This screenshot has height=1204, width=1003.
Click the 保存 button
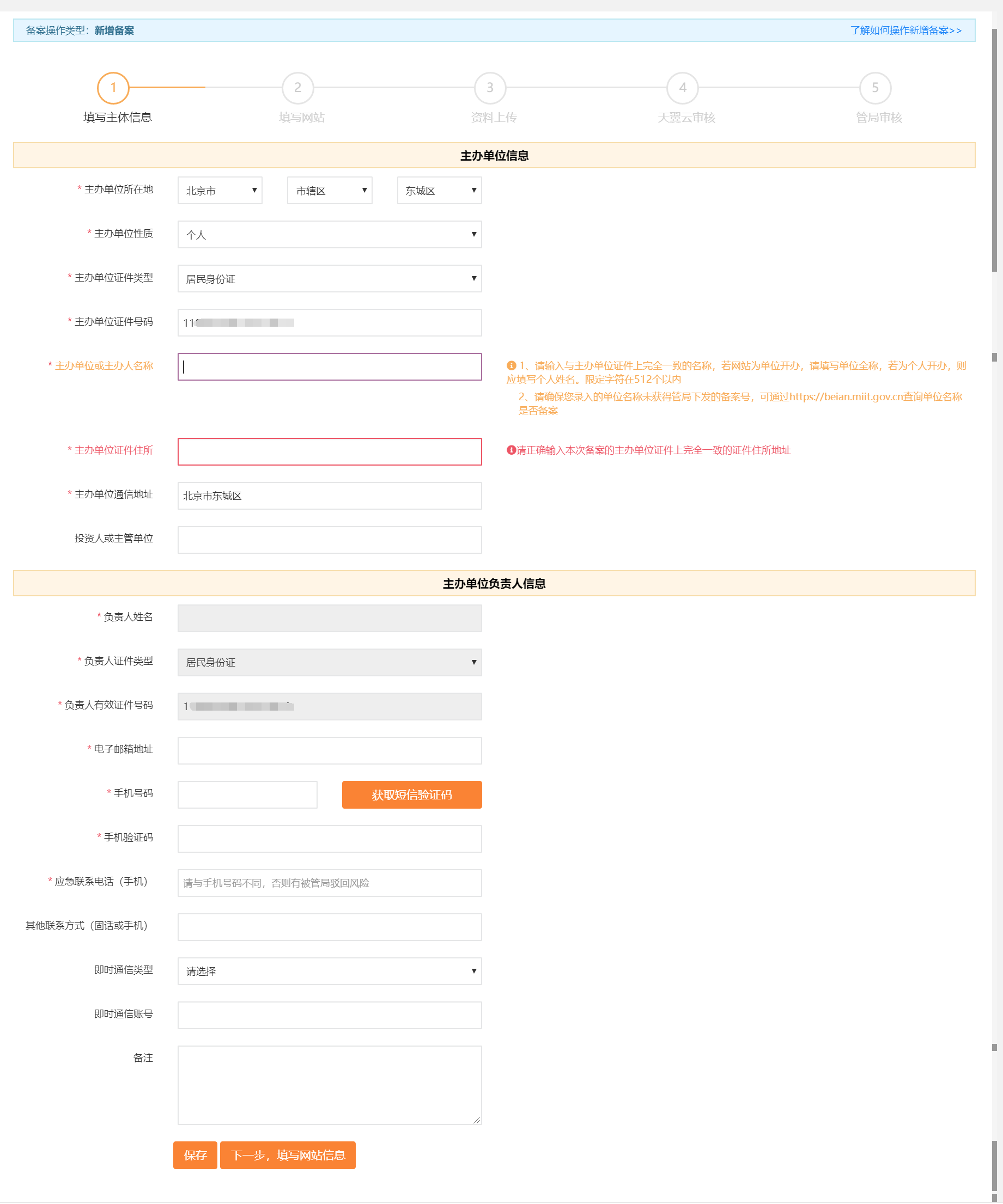195,1156
